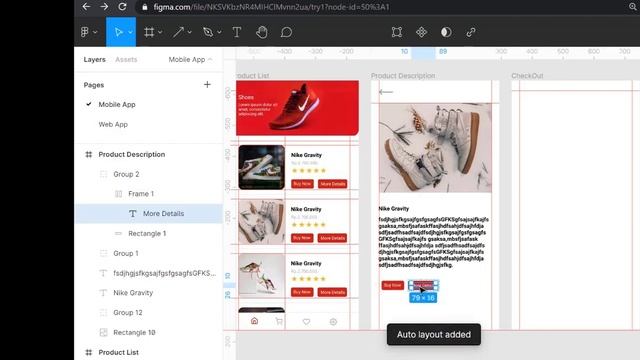Click More Details on third Nike Gravity card
640x360 pixels.
pyautogui.click(x=333, y=292)
